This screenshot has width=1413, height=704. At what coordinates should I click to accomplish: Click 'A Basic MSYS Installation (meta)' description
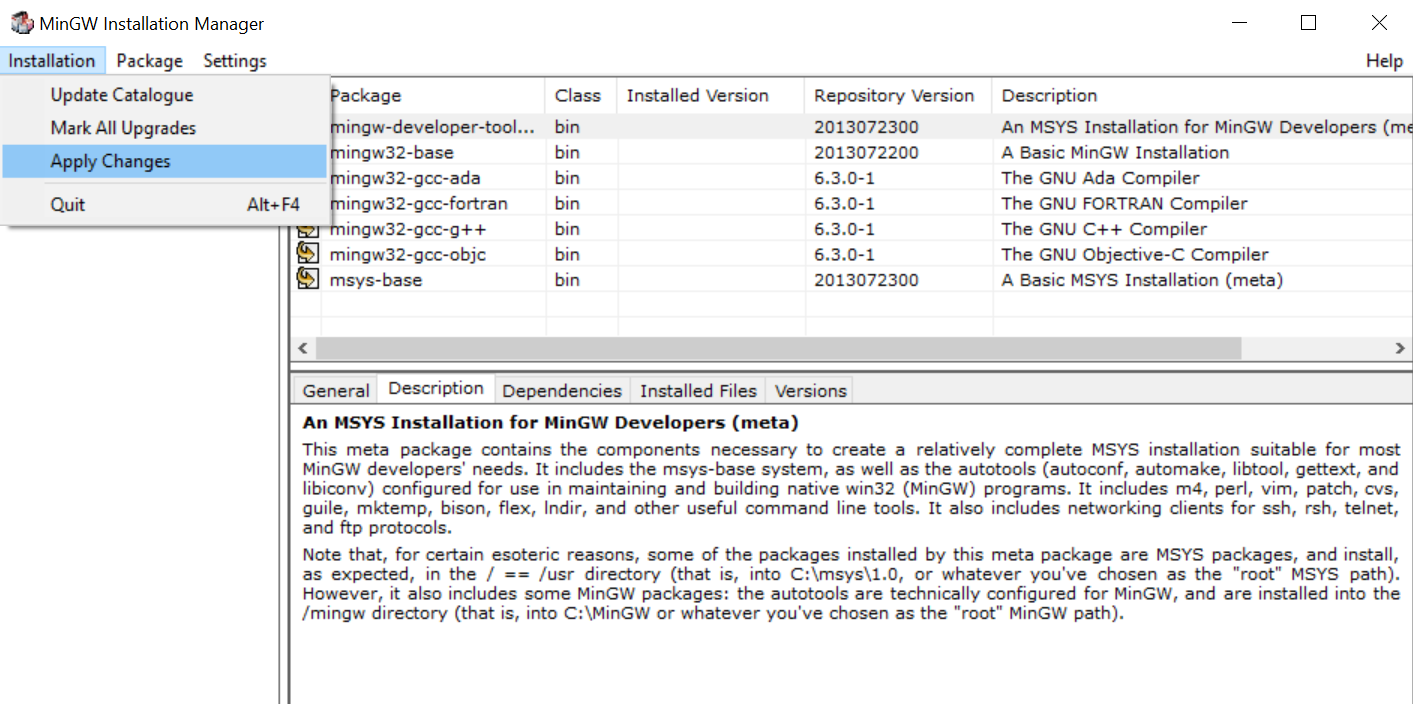(1142, 279)
